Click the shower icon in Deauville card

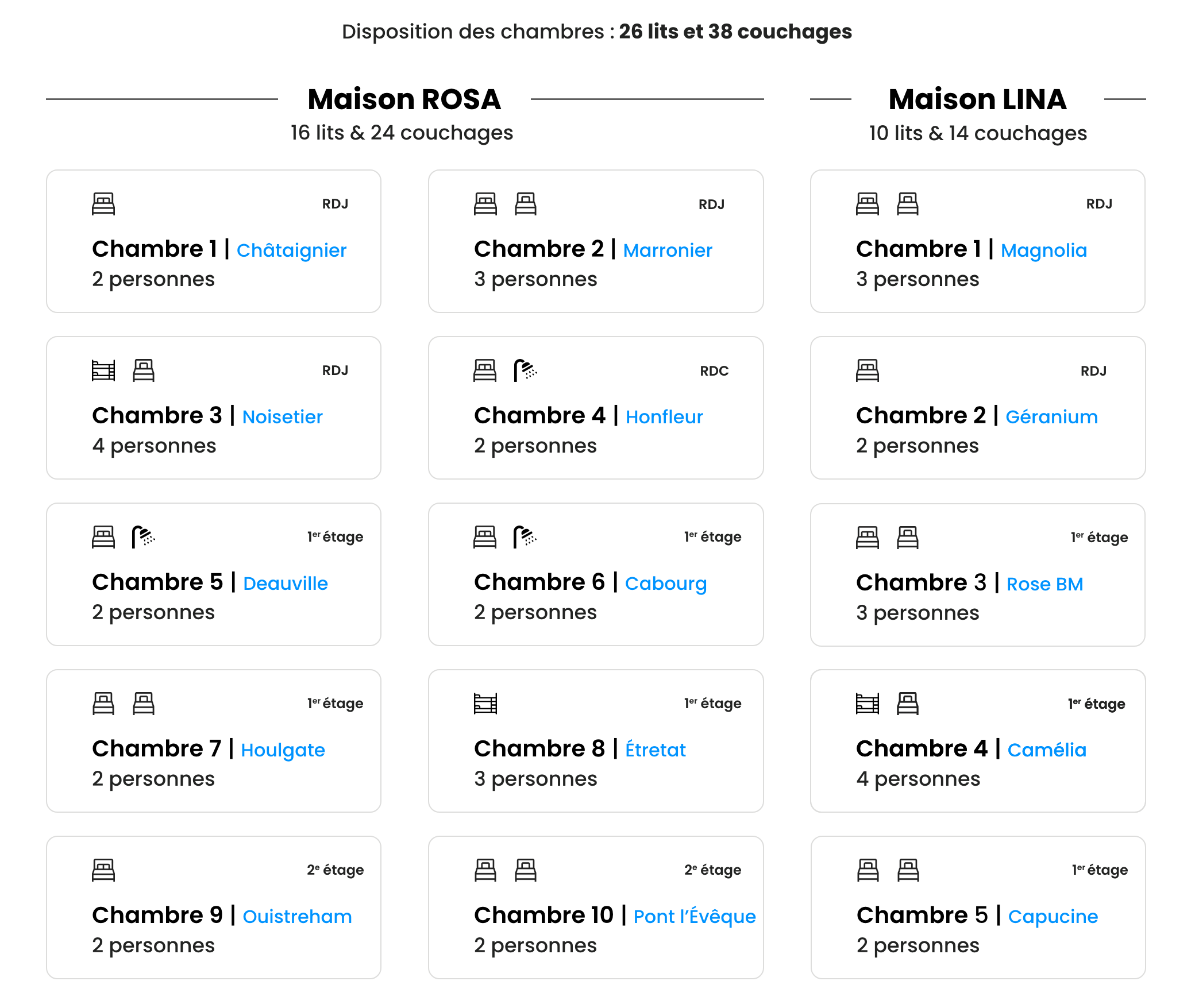tap(143, 537)
